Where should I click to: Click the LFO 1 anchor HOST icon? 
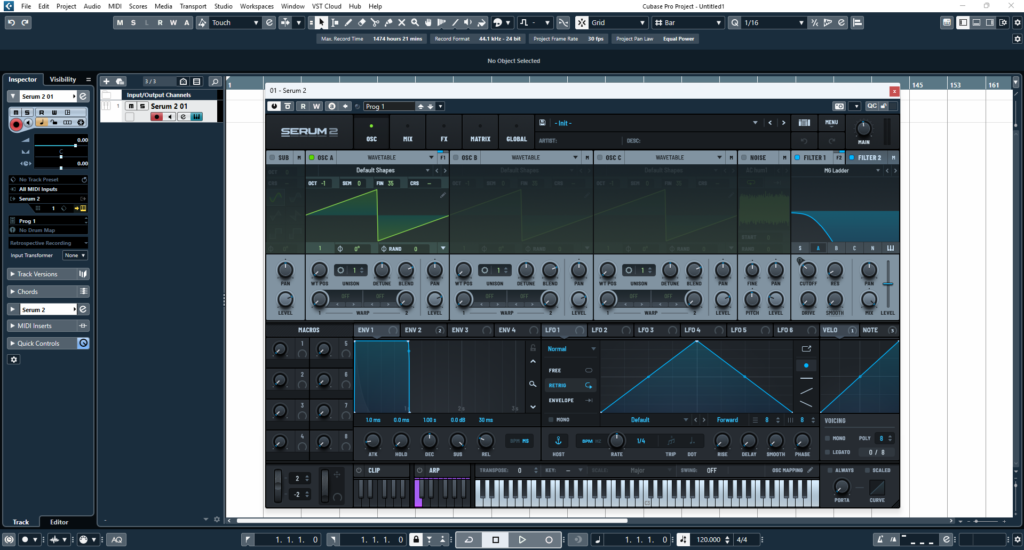pos(558,440)
